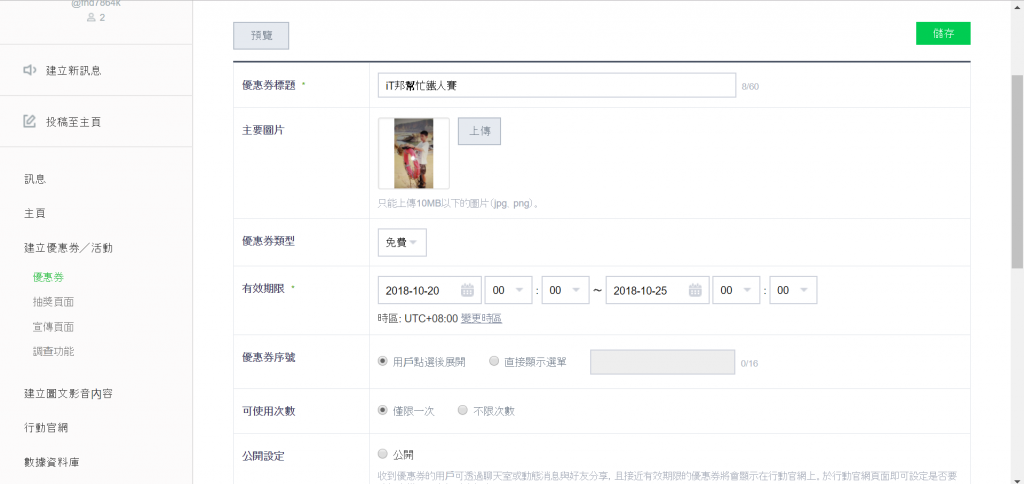This screenshot has height=484, width=1024.
Task: Click the pencil icon beside 投稿至主頁
Action: pyautogui.click(x=29, y=121)
